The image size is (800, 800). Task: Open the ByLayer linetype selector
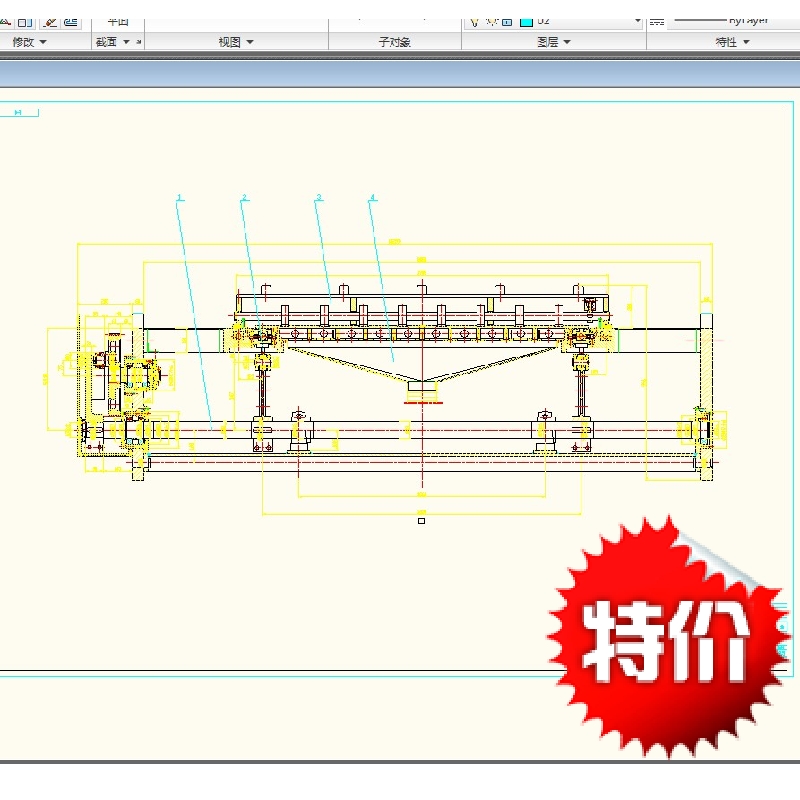(734, 21)
